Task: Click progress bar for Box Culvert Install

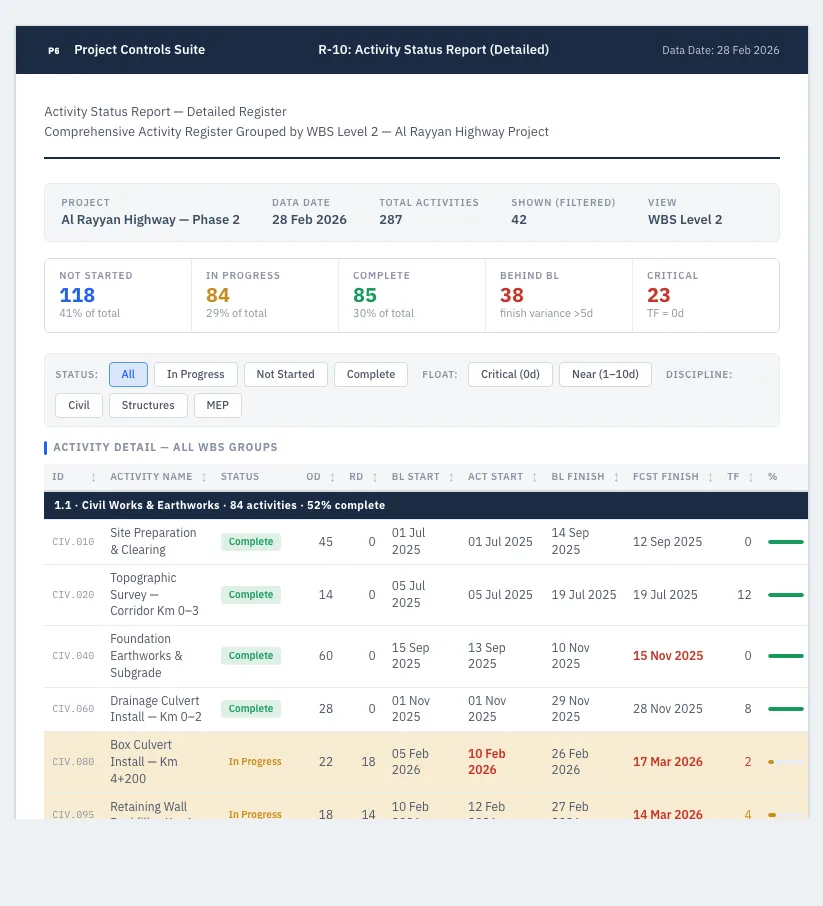Action: 785,762
